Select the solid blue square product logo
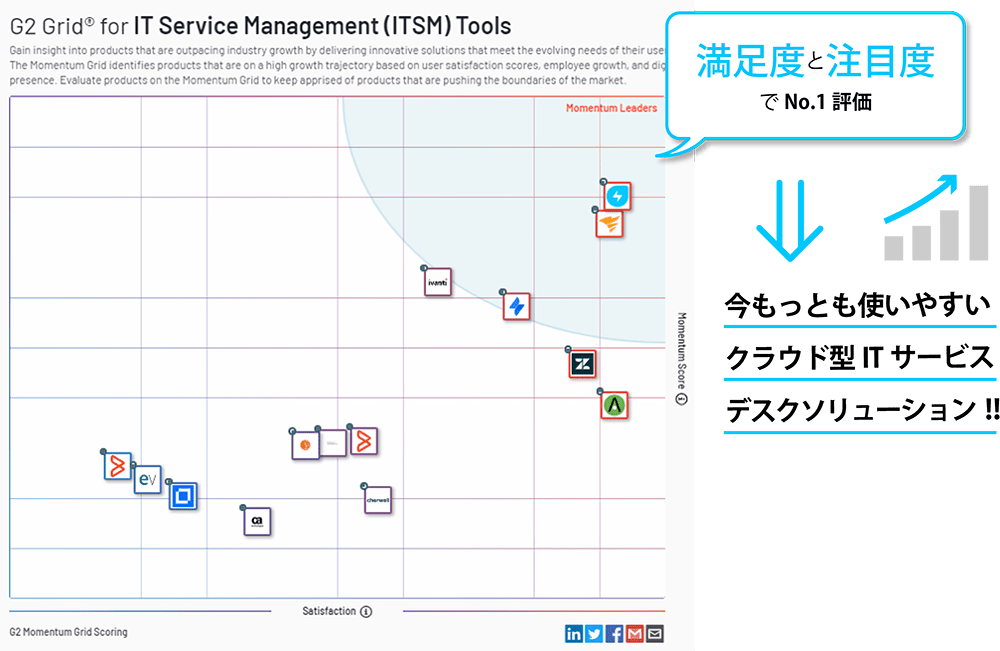The height and width of the screenshot is (651, 1000). click(x=183, y=495)
